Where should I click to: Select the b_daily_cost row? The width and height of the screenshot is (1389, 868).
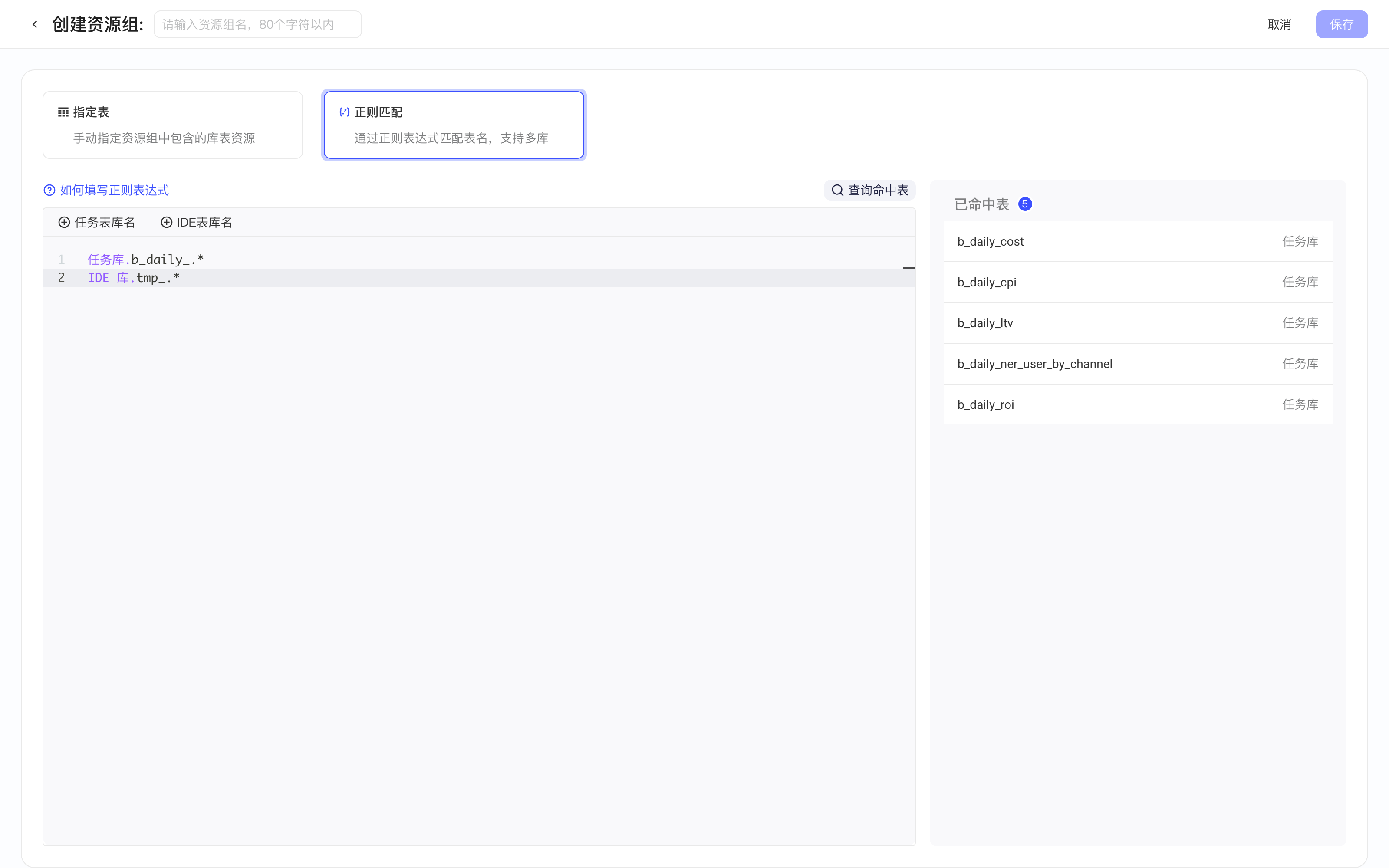(x=1138, y=241)
